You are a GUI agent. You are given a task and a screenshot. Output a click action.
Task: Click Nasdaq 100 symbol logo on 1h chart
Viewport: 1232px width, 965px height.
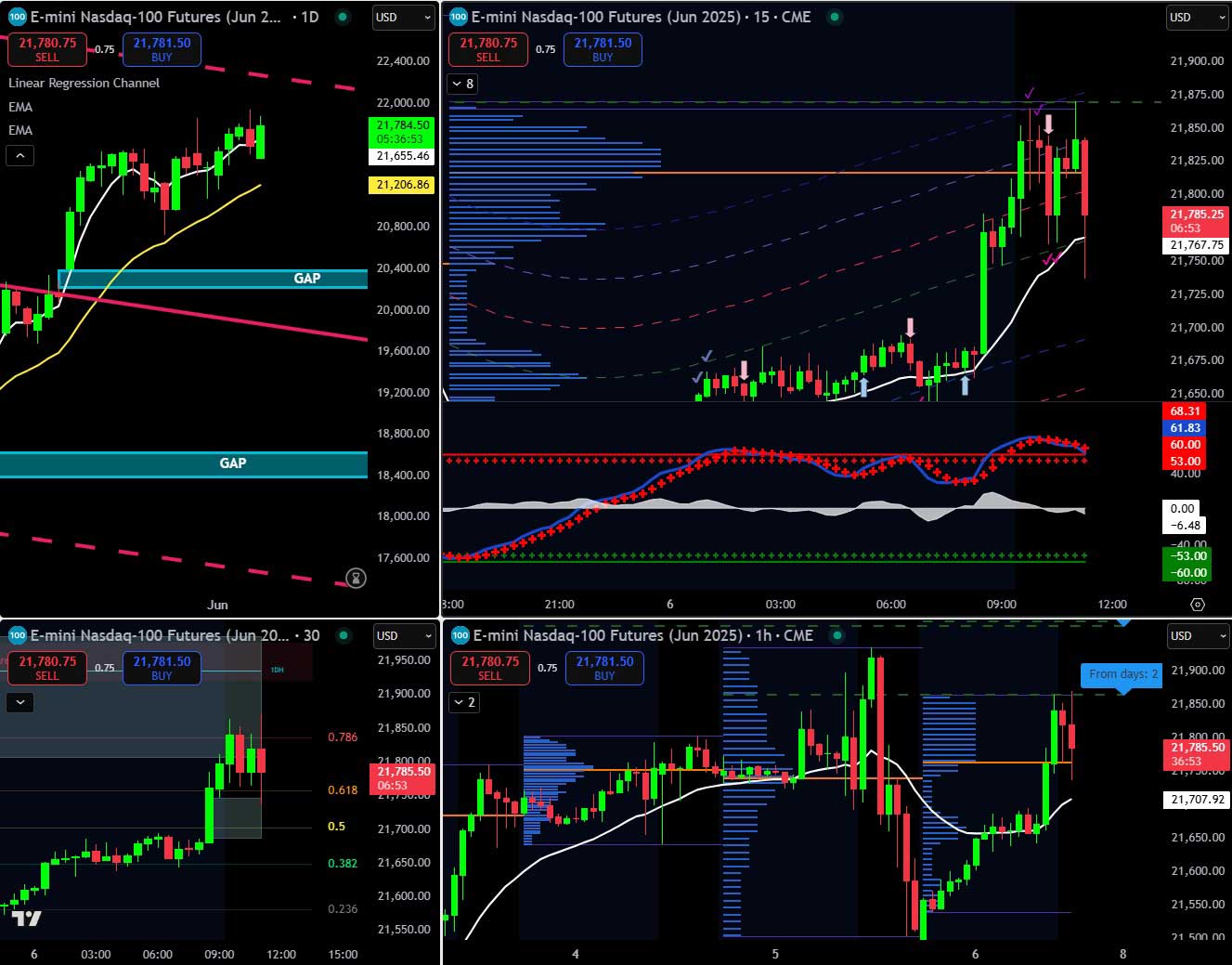(460, 635)
